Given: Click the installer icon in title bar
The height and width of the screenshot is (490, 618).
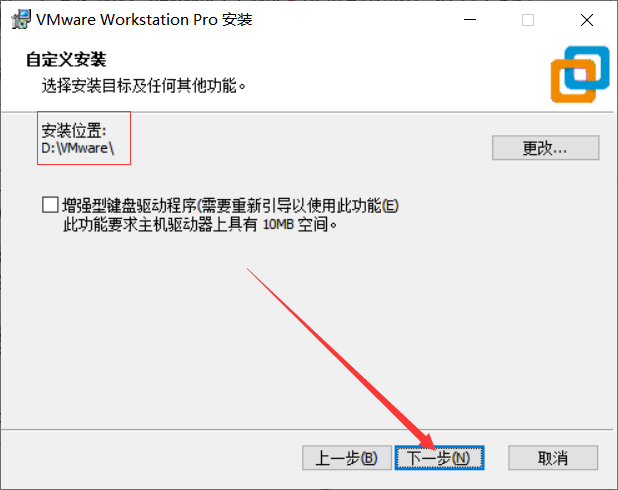Looking at the screenshot, I should pyautogui.click(x=21, y=19).
